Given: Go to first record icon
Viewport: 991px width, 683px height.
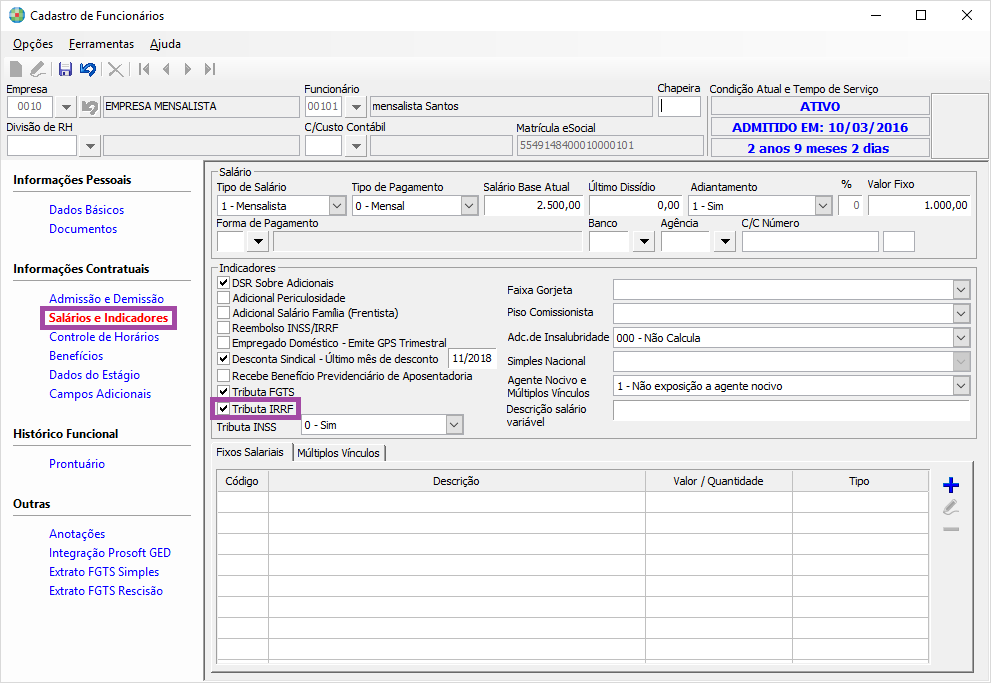Looking at the screenshot, I should click(x=144, y=69).
